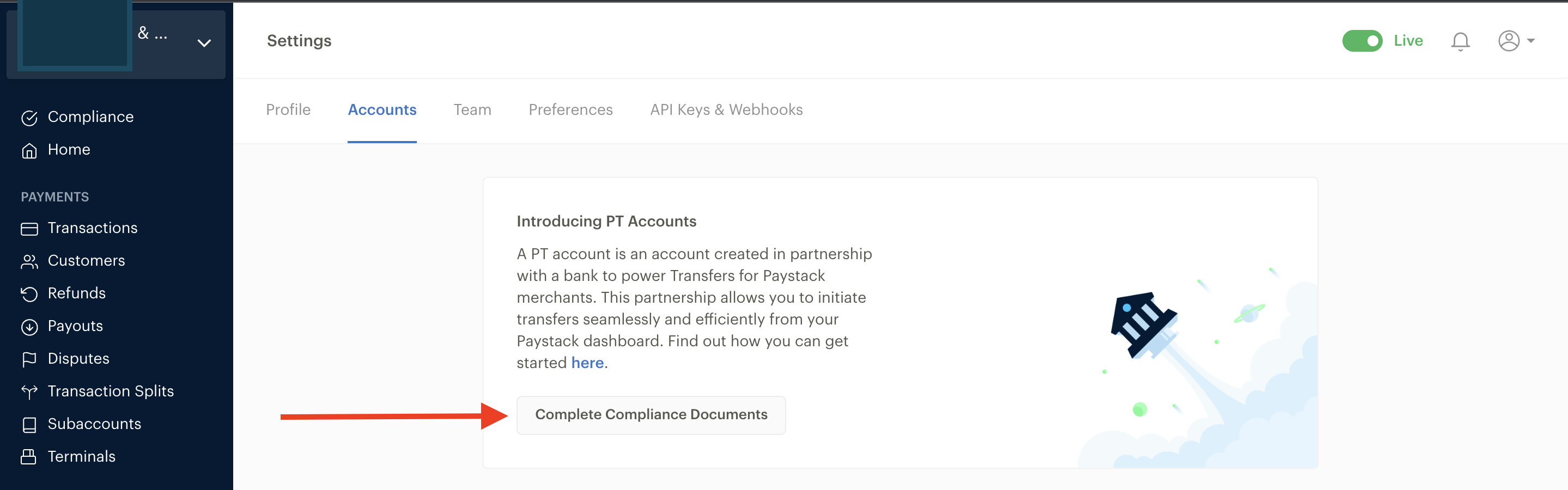The image size is (1568, 490).
Task: Click the 'Live' mode label
Action: point(1408,41)
